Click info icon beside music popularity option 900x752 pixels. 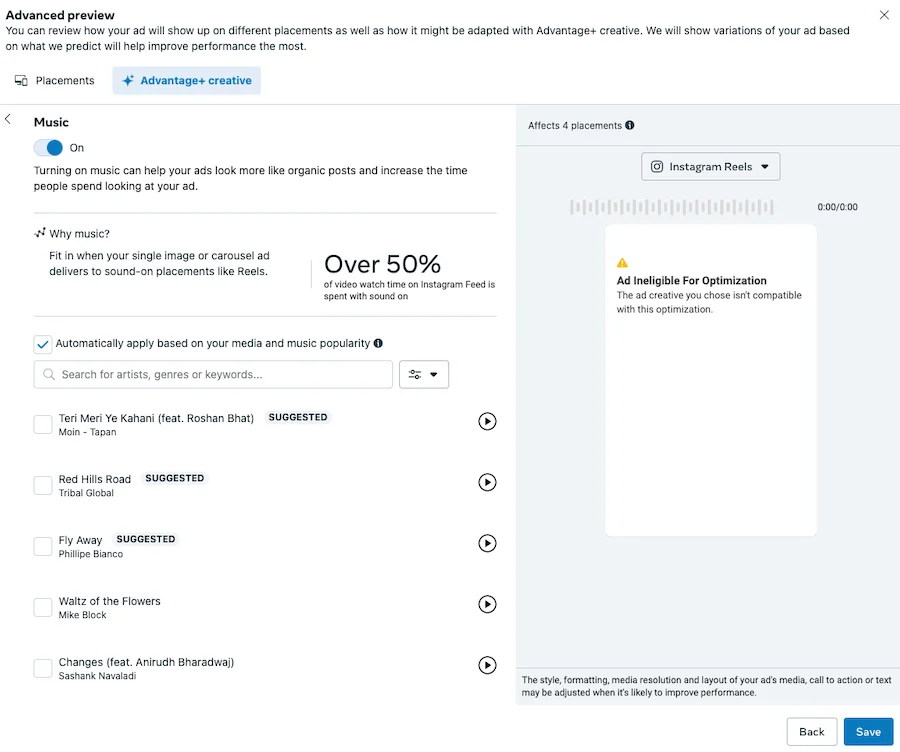tap(378, 343)
